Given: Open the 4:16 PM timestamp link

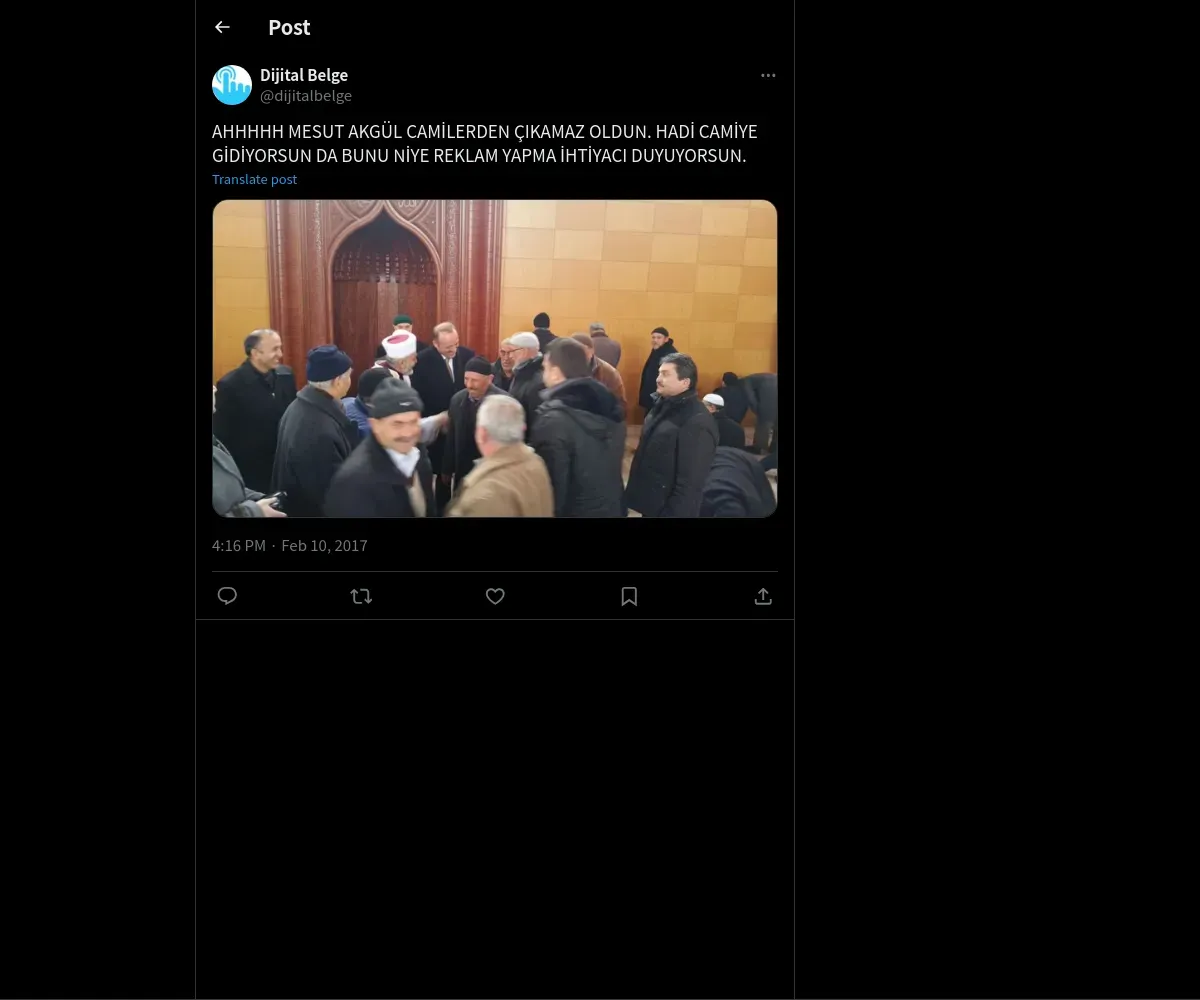Looking at the screenshot, I should [x=239, y=545].
